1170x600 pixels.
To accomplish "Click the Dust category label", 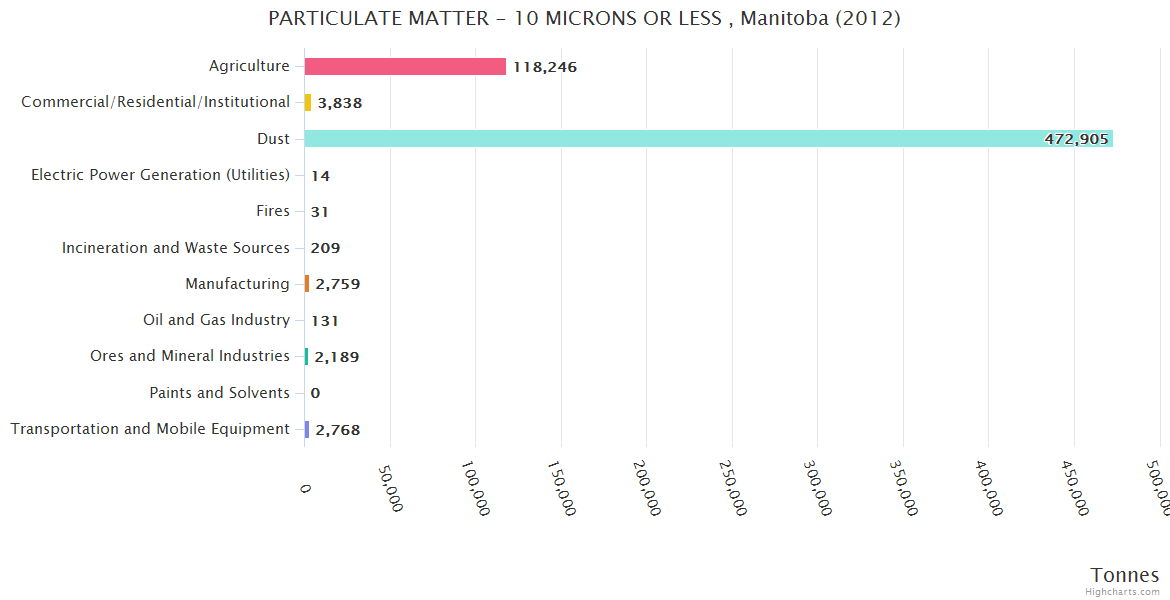I will coord(273,139).
